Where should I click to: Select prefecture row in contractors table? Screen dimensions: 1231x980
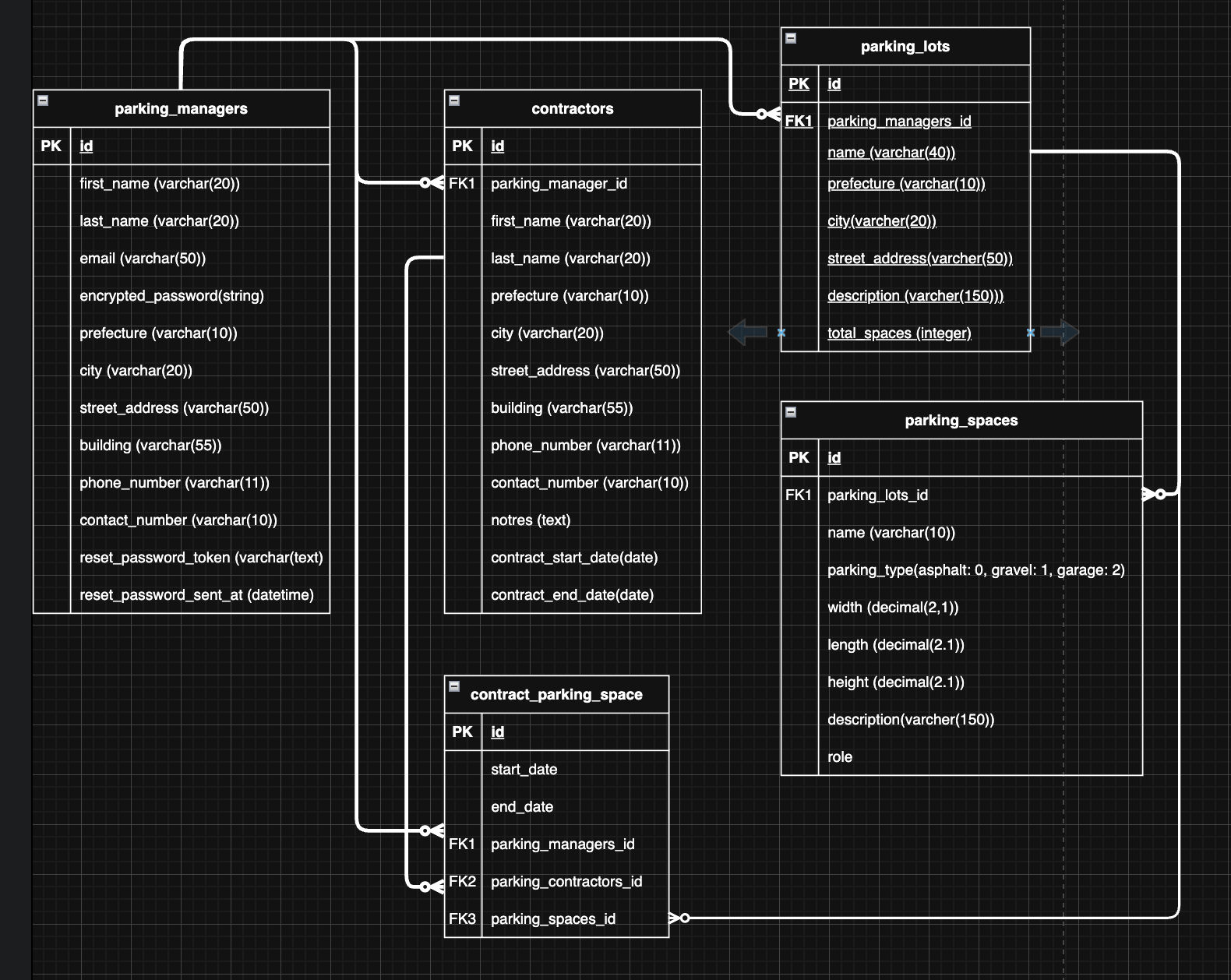click(573, 296)
